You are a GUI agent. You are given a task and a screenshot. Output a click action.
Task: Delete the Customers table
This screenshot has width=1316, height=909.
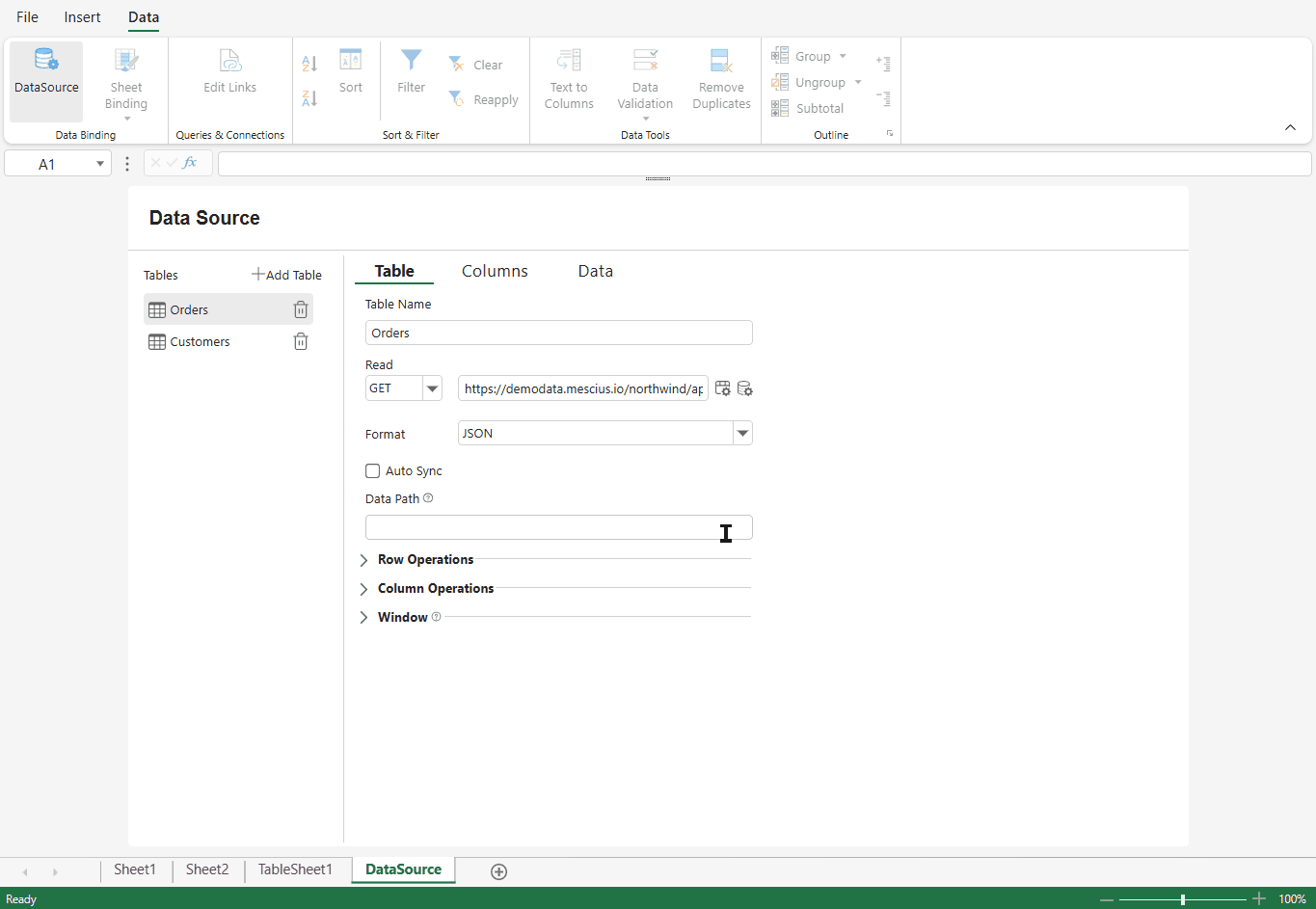[x=301, y=341]
